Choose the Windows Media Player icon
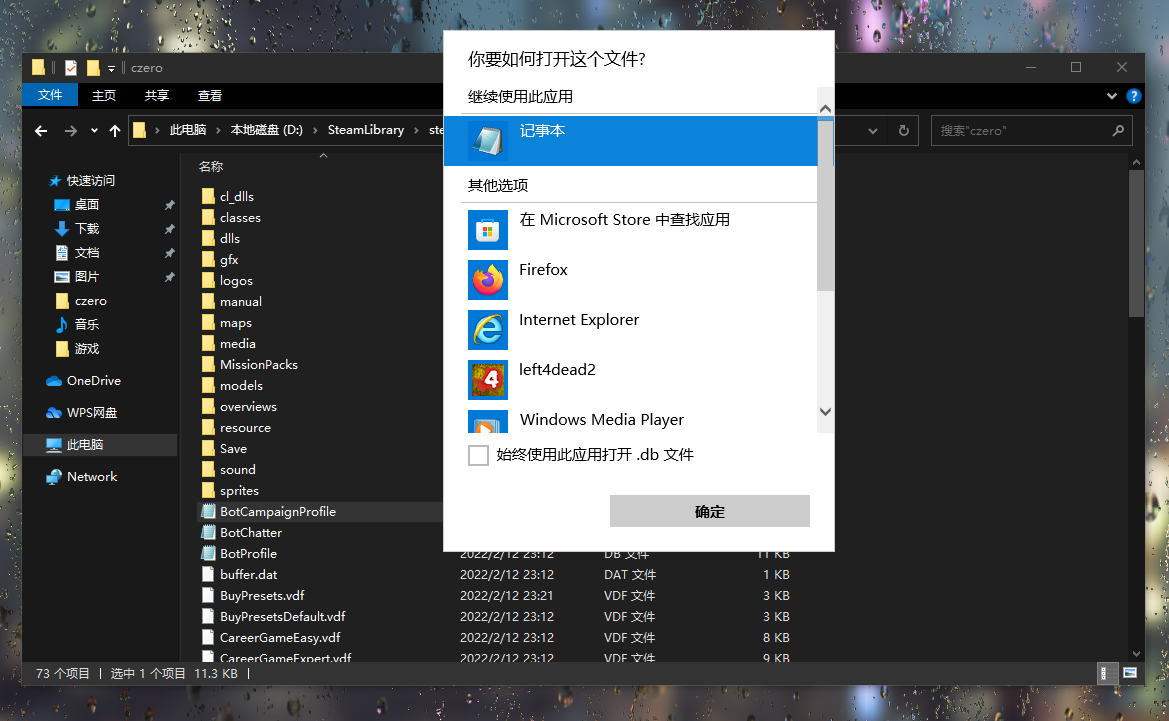 488,422
